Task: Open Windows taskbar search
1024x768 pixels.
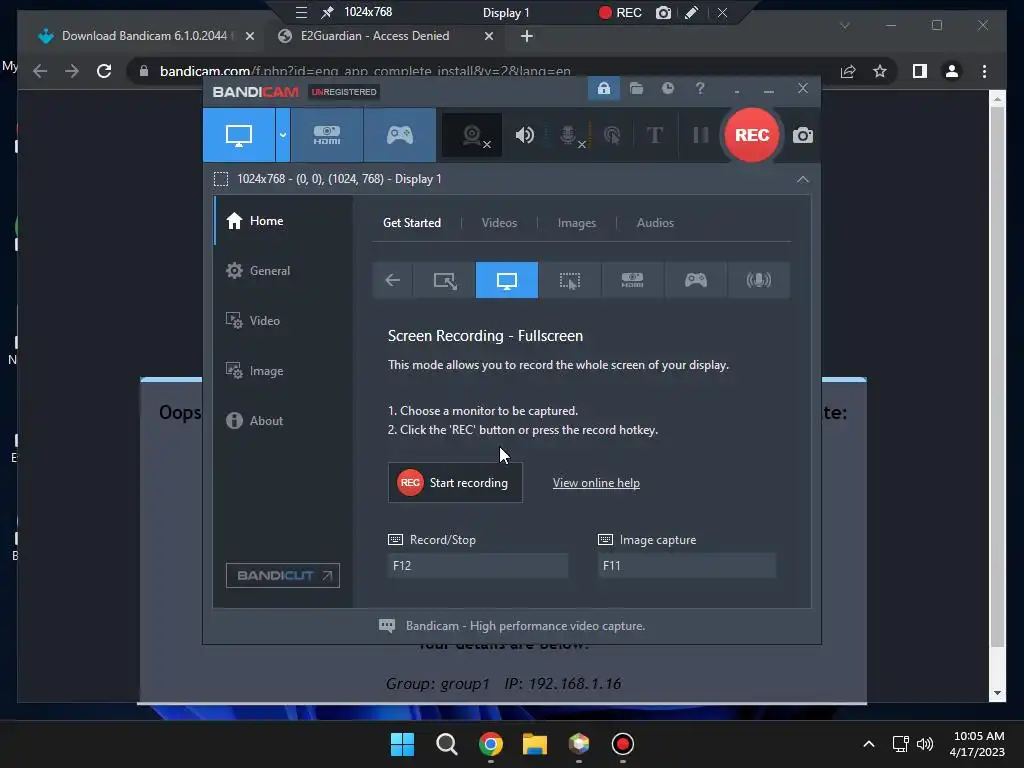Action: [447, 744]
